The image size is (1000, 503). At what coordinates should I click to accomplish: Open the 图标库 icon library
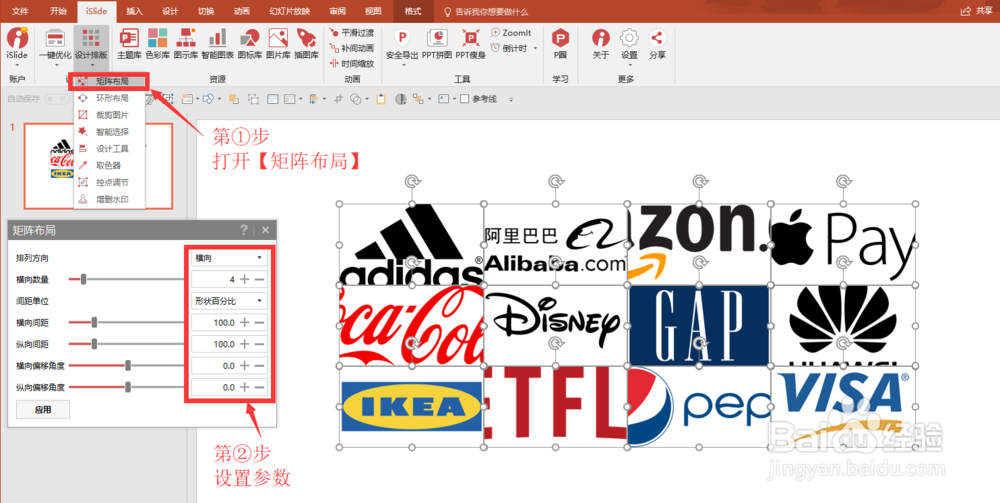[249, 44]
